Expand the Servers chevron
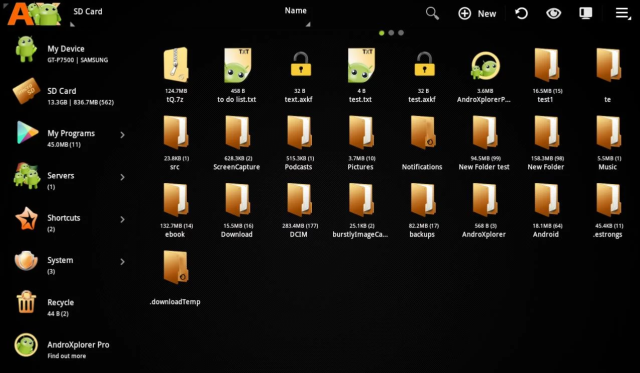This screenshot has width=640, height=373. (x=122, y=177)
